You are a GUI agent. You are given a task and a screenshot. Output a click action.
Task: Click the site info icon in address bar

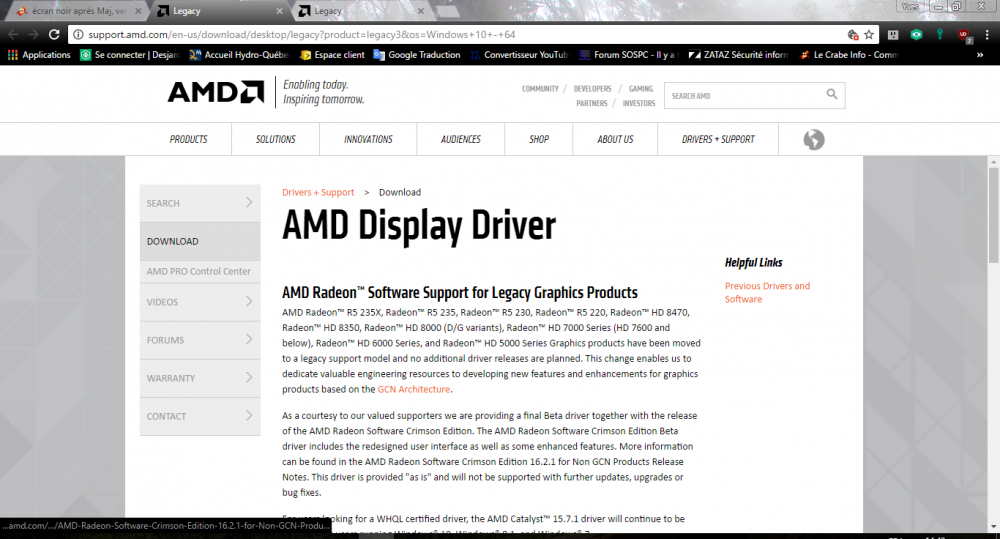point(78,34)
